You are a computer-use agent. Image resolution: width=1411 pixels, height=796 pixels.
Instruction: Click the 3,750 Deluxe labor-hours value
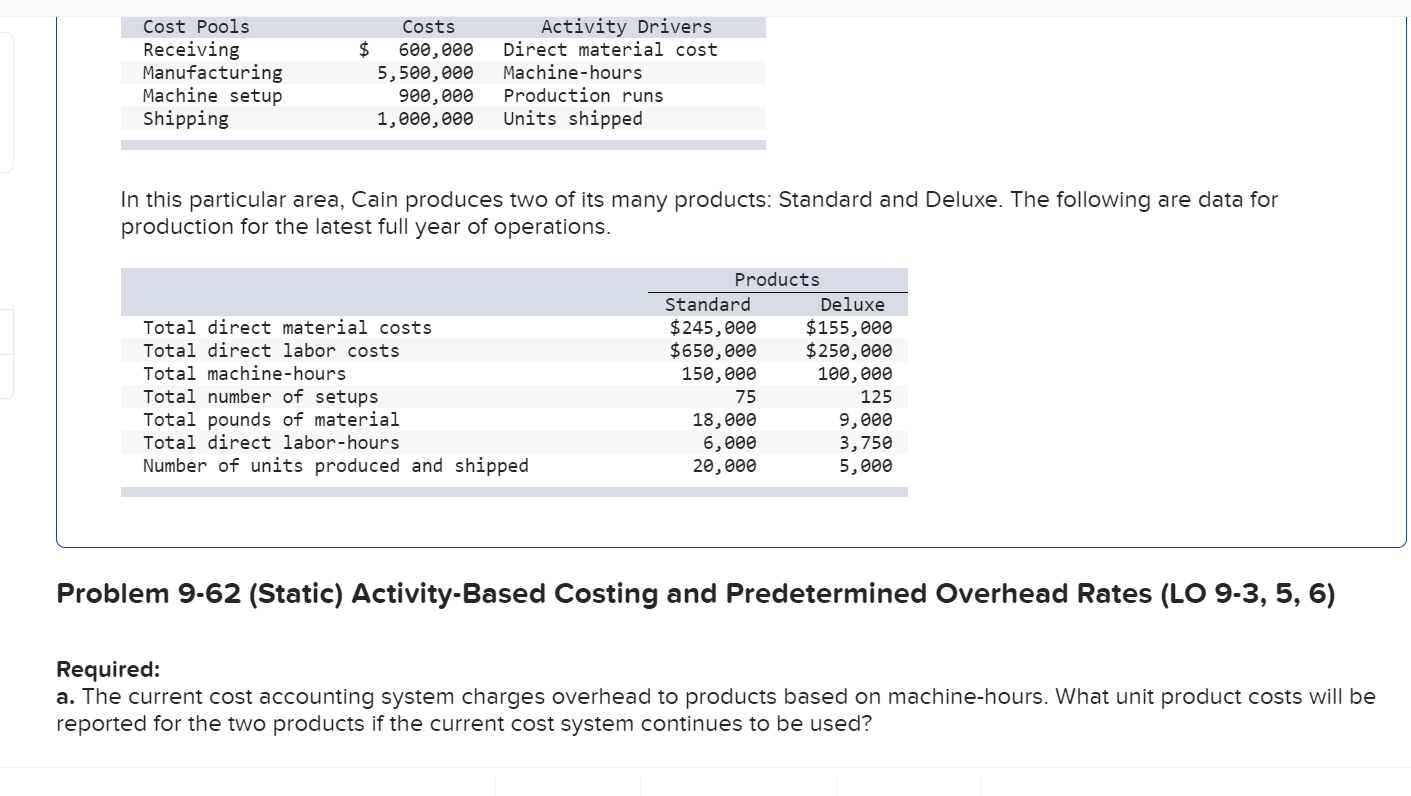(x=866, y=443)
